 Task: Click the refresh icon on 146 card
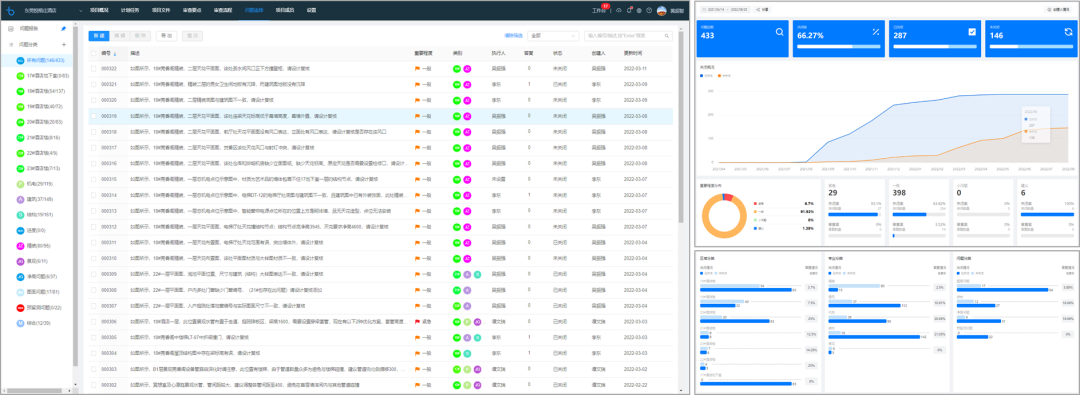coord(1068,32)
